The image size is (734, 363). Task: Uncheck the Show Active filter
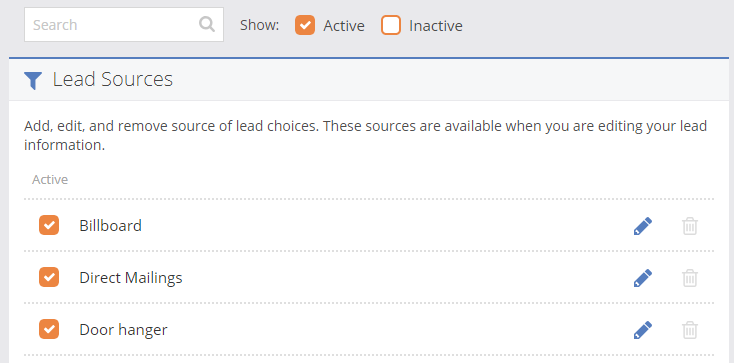pyautogui.click(x=305, y=25)
